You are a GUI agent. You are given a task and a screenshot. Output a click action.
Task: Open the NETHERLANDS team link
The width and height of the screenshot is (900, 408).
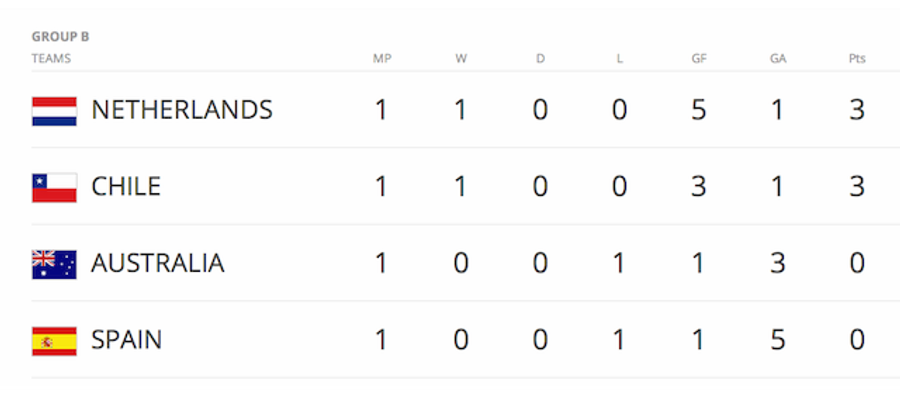tap(182, 110)
